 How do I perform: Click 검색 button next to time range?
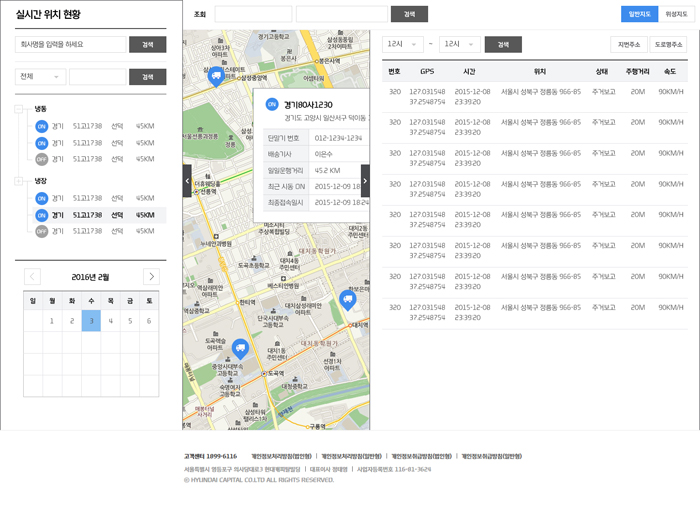tap(503, 44)
